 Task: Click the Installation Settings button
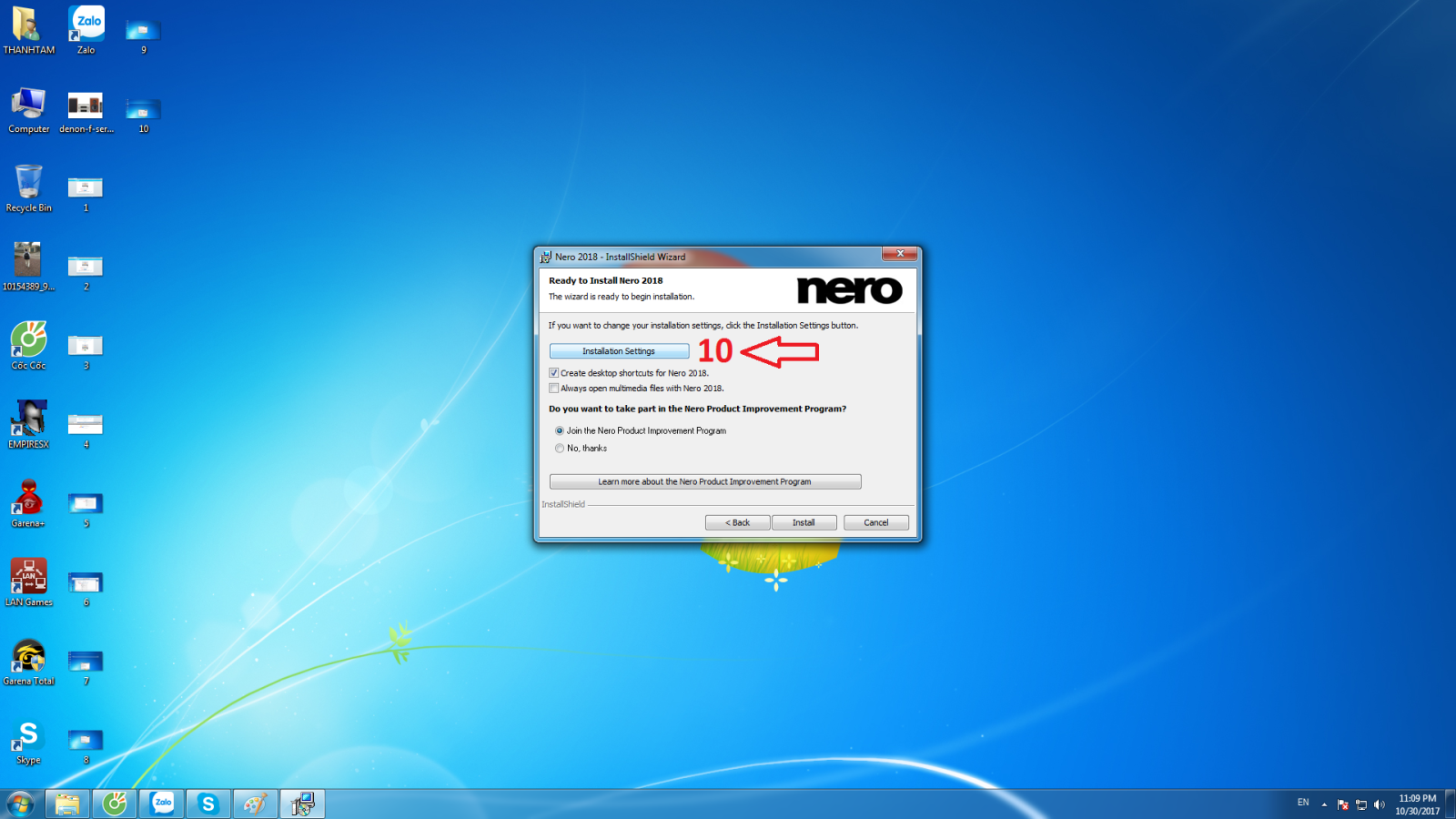(619, 351)
